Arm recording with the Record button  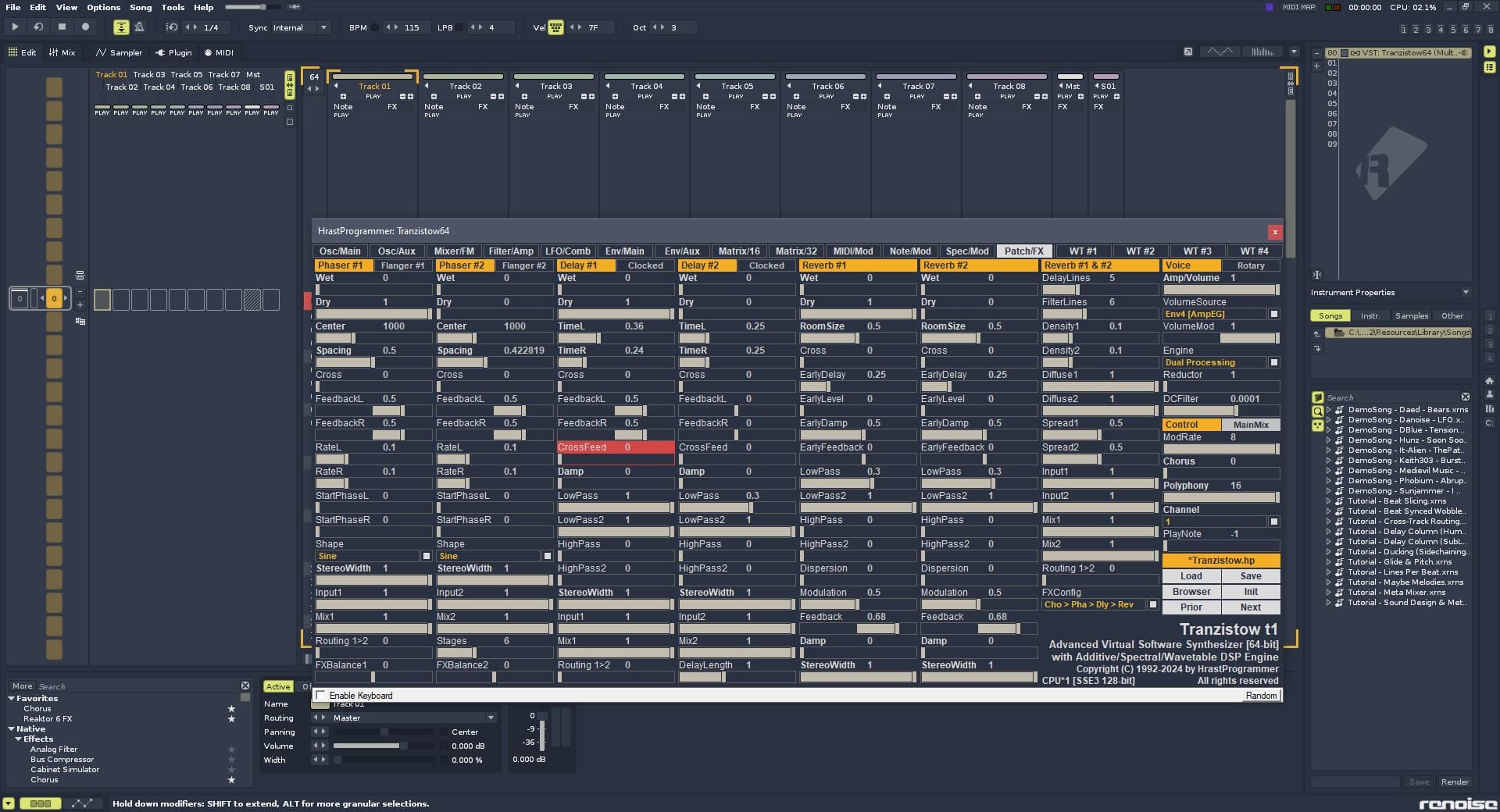85,27
